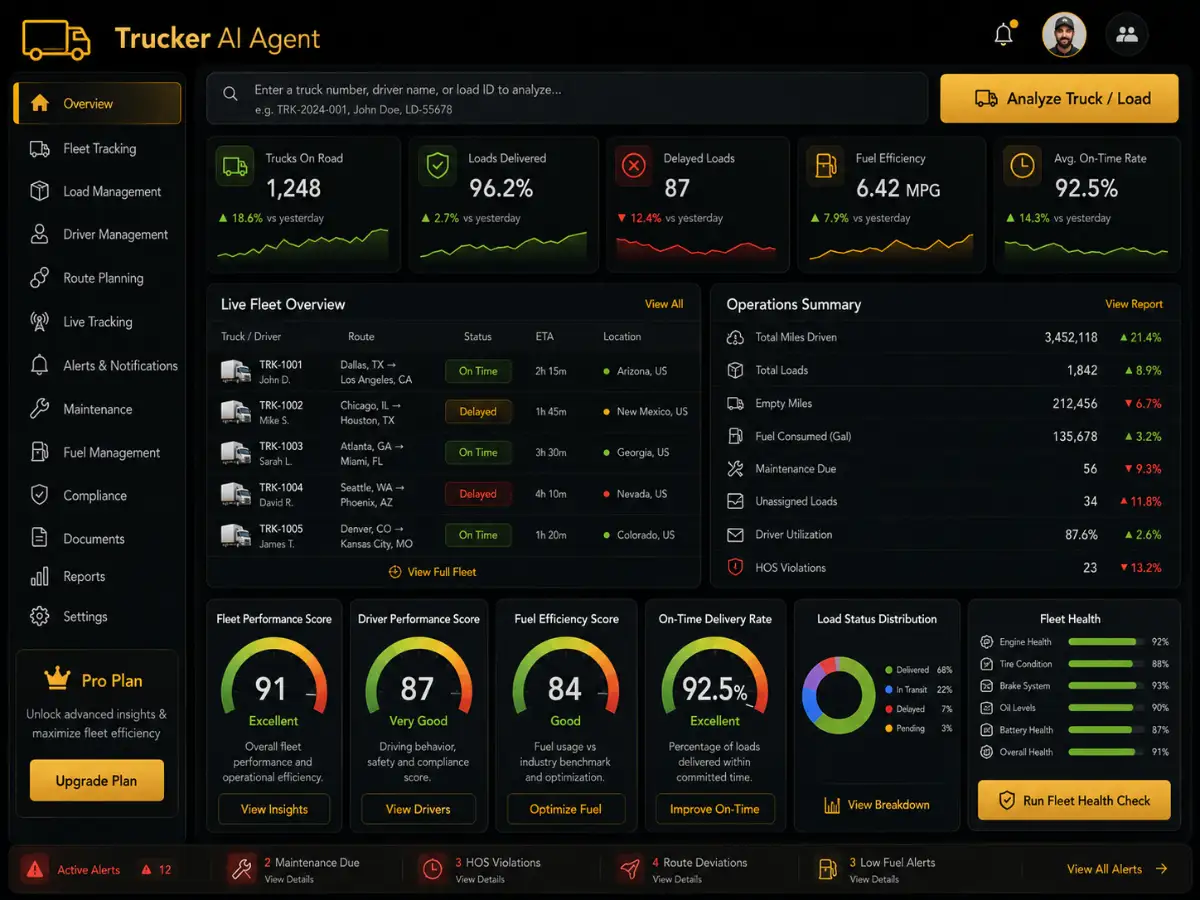Image resolution: width=1200 pixels, height=900 pixels.
Task: Click View Report in Operations Summary
Action: click(x=1134, y=304)
